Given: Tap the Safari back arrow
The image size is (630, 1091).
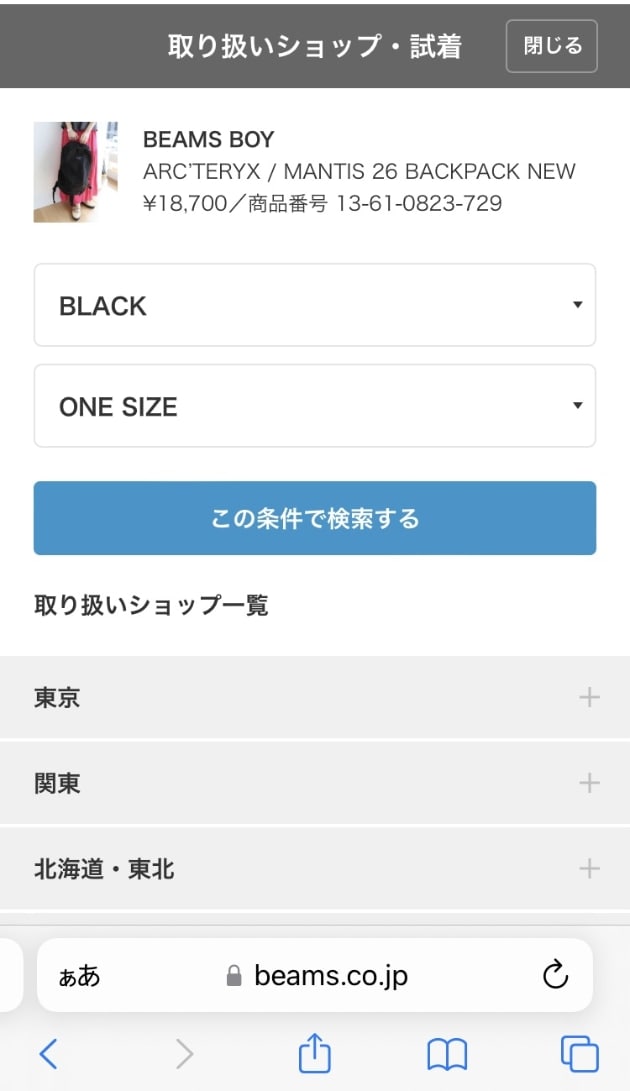Looking at the screenshot, I should coord(48,1053).
